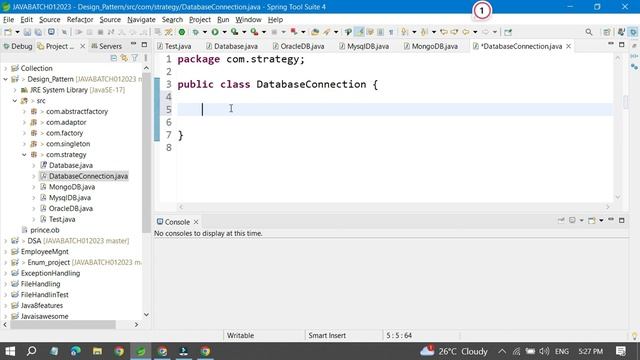Click the green Boot Dashboard relaunch icon

coord(182,32)
